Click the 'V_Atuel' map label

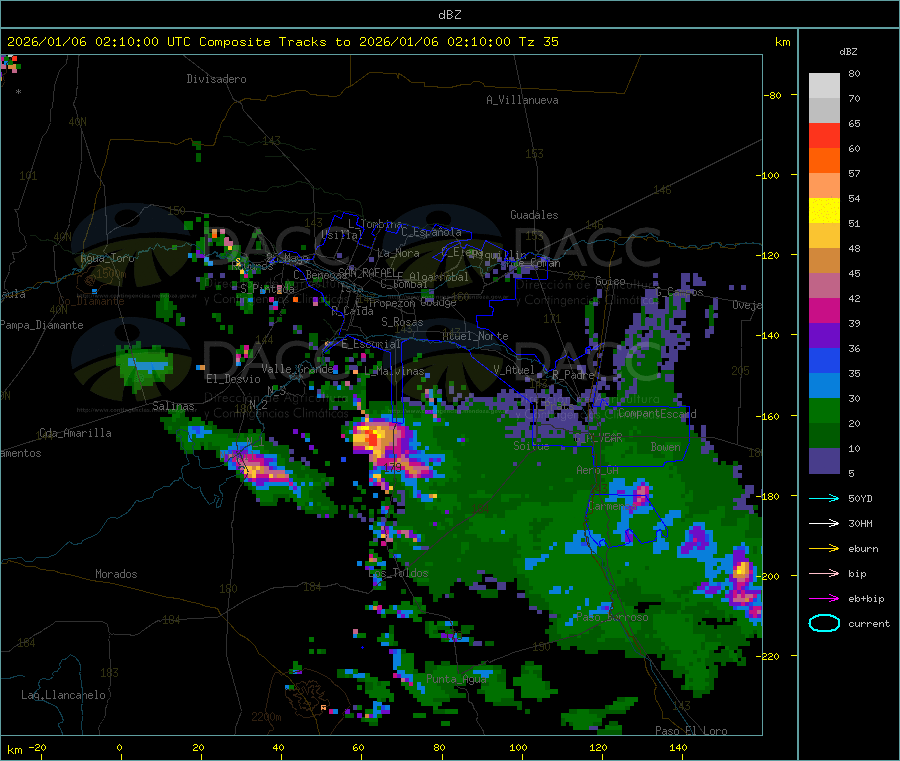click(514, 370)
